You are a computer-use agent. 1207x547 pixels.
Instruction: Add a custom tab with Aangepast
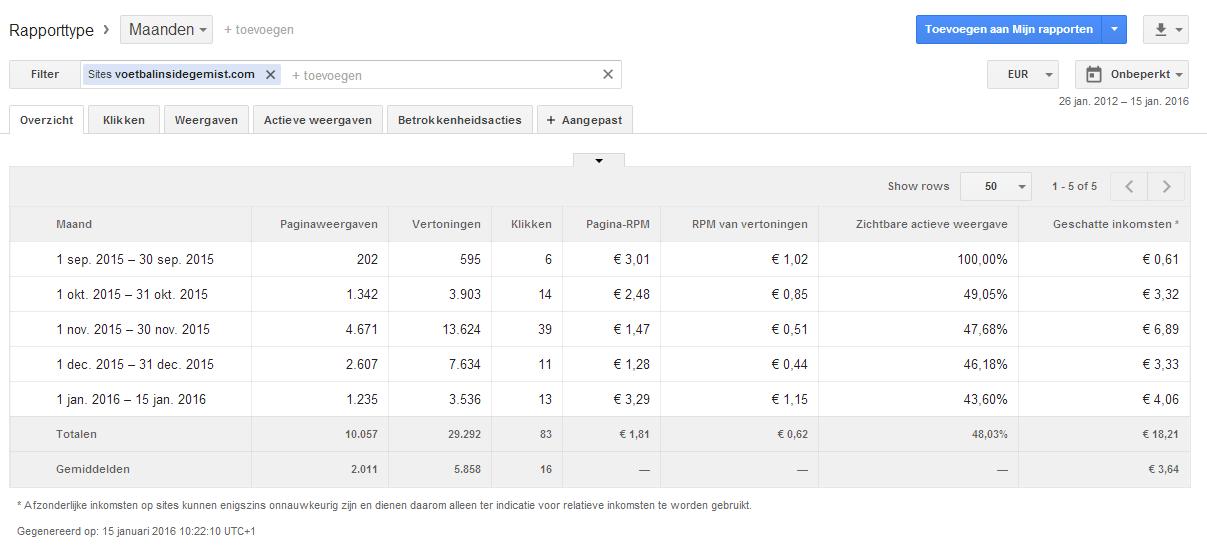tap(584, 120)
